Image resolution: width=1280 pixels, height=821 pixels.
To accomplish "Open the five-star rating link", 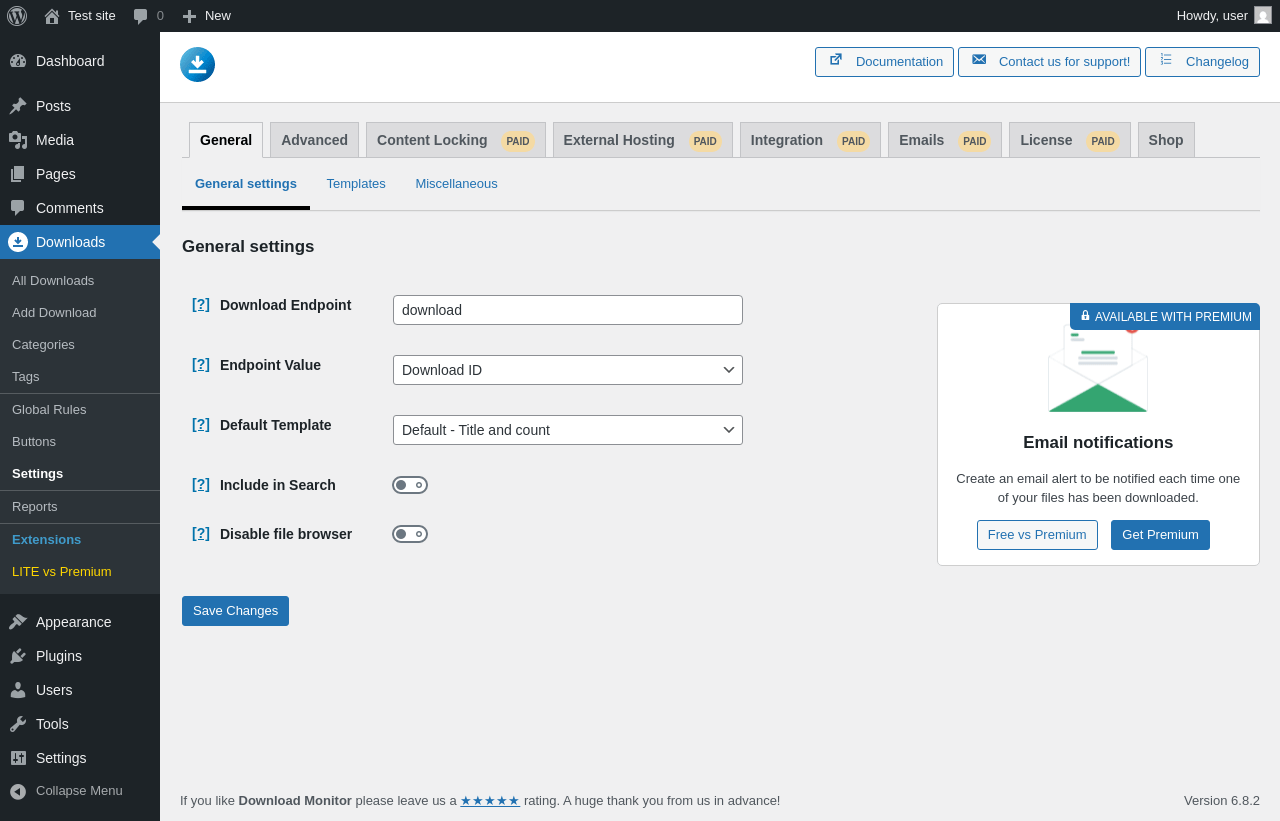I will coord(490,800).
